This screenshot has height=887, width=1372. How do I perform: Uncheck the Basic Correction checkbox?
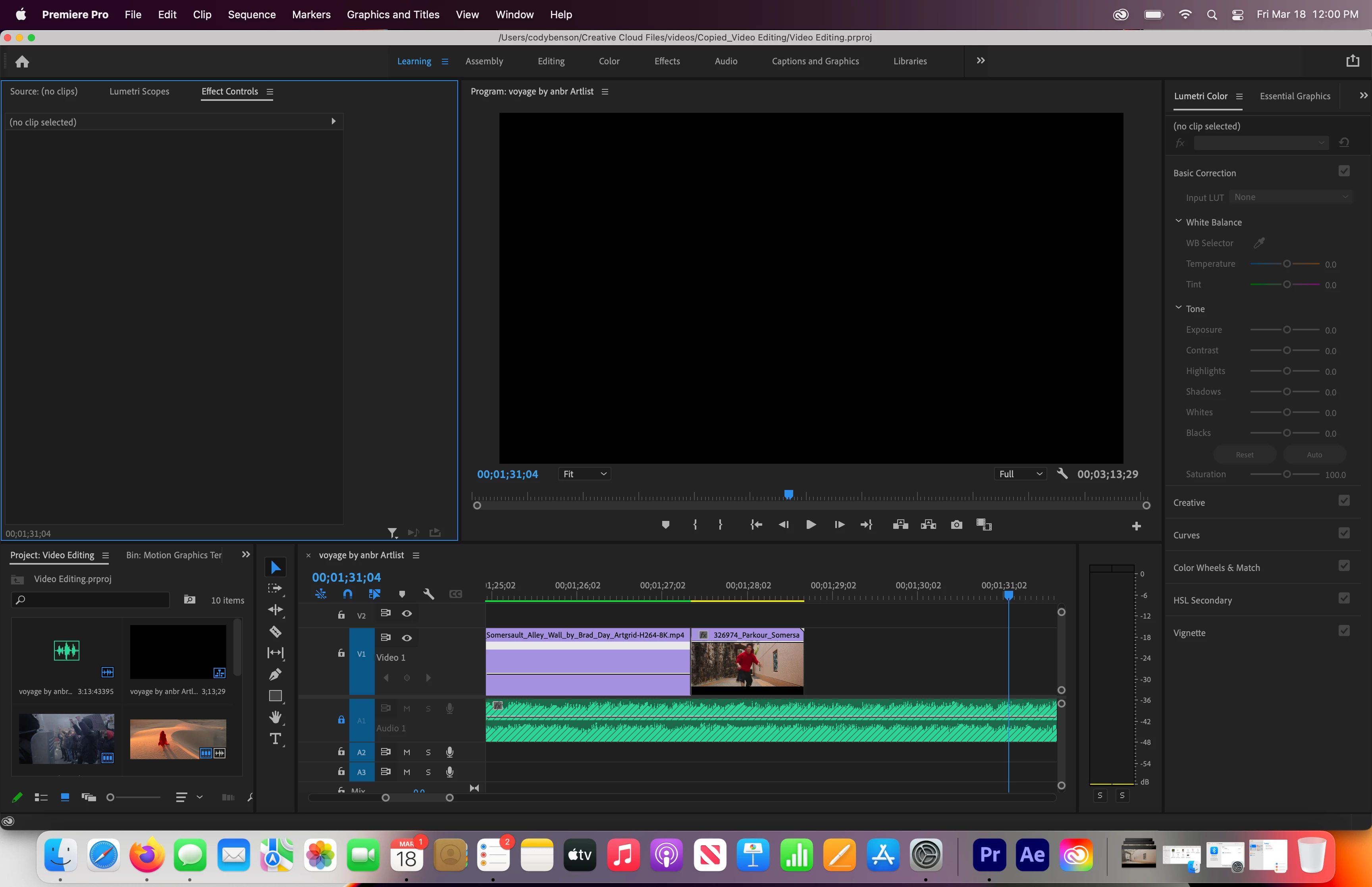[1344, 171]
